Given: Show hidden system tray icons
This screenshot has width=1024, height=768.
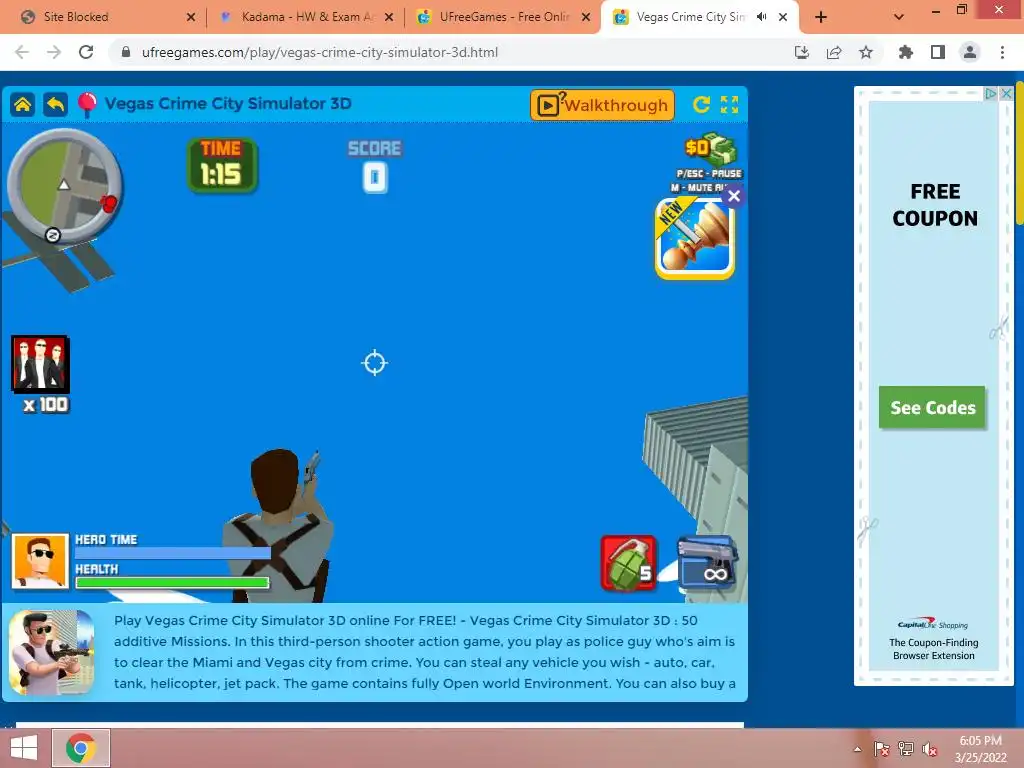Looking at the screenshot, I should 857,749.
